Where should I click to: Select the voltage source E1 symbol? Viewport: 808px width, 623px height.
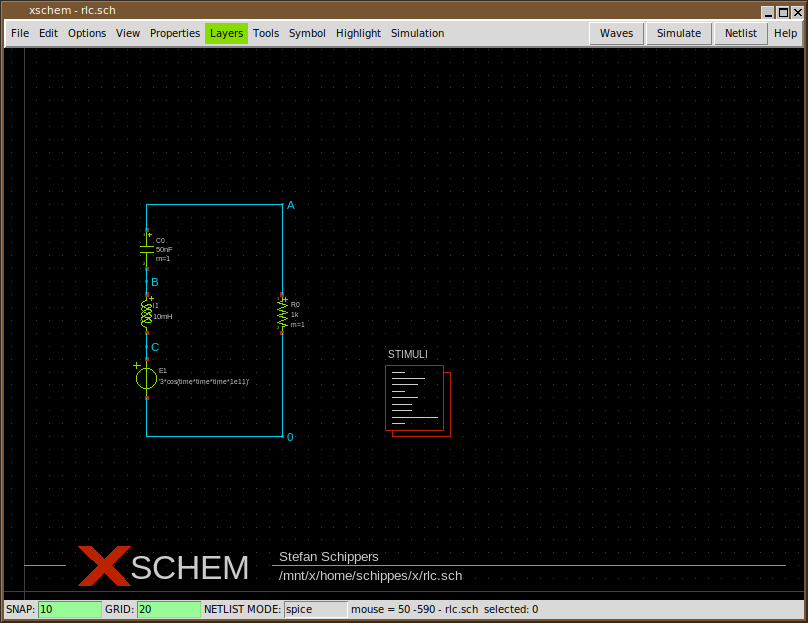tap(147, 377)
